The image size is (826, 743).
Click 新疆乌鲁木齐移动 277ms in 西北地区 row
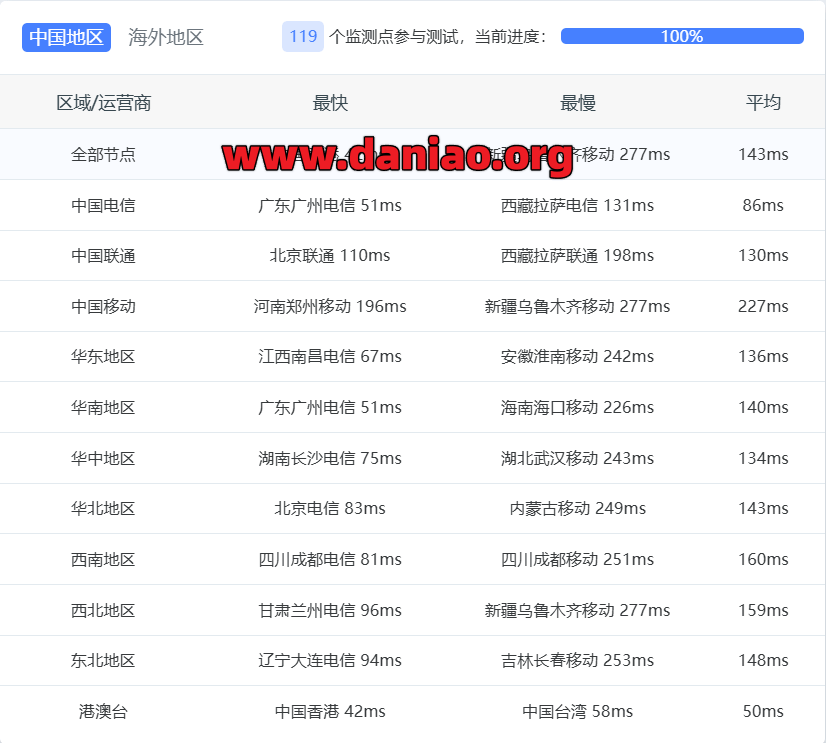point(577,610)
